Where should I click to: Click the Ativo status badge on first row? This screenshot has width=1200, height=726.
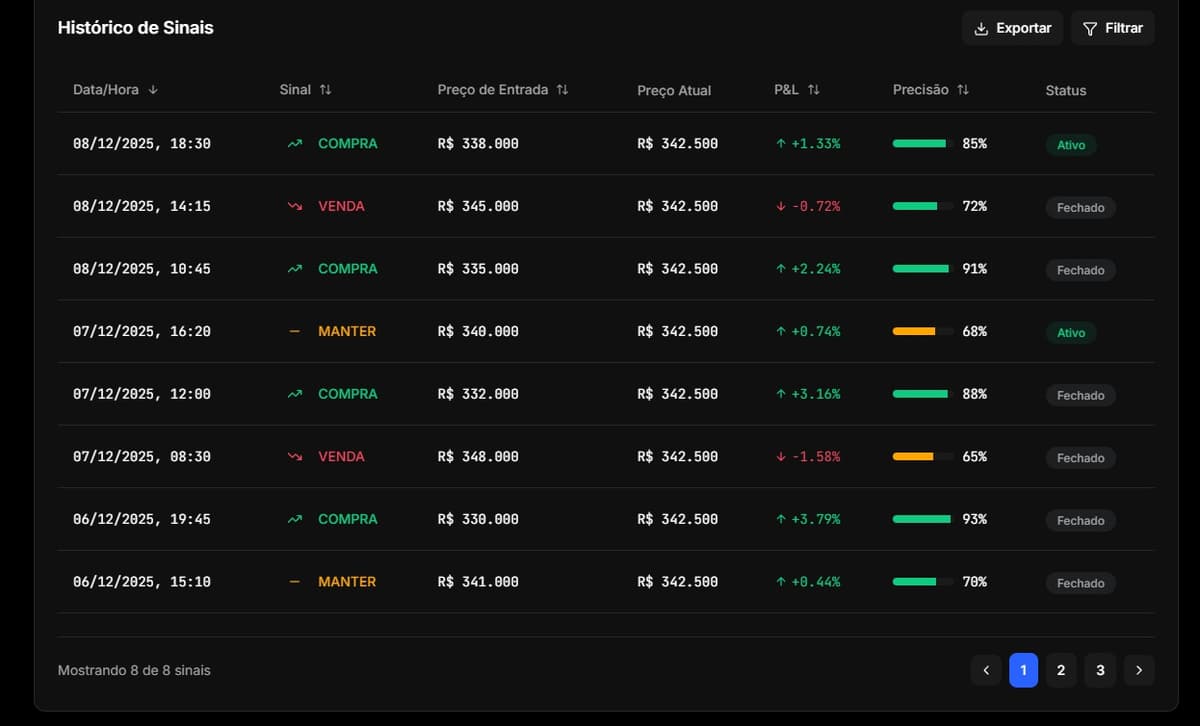[1070, 145]
